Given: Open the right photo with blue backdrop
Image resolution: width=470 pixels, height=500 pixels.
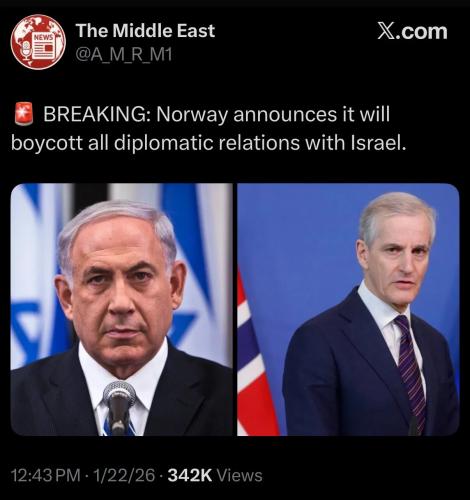Looking at the screenshot, I should 348,309.
